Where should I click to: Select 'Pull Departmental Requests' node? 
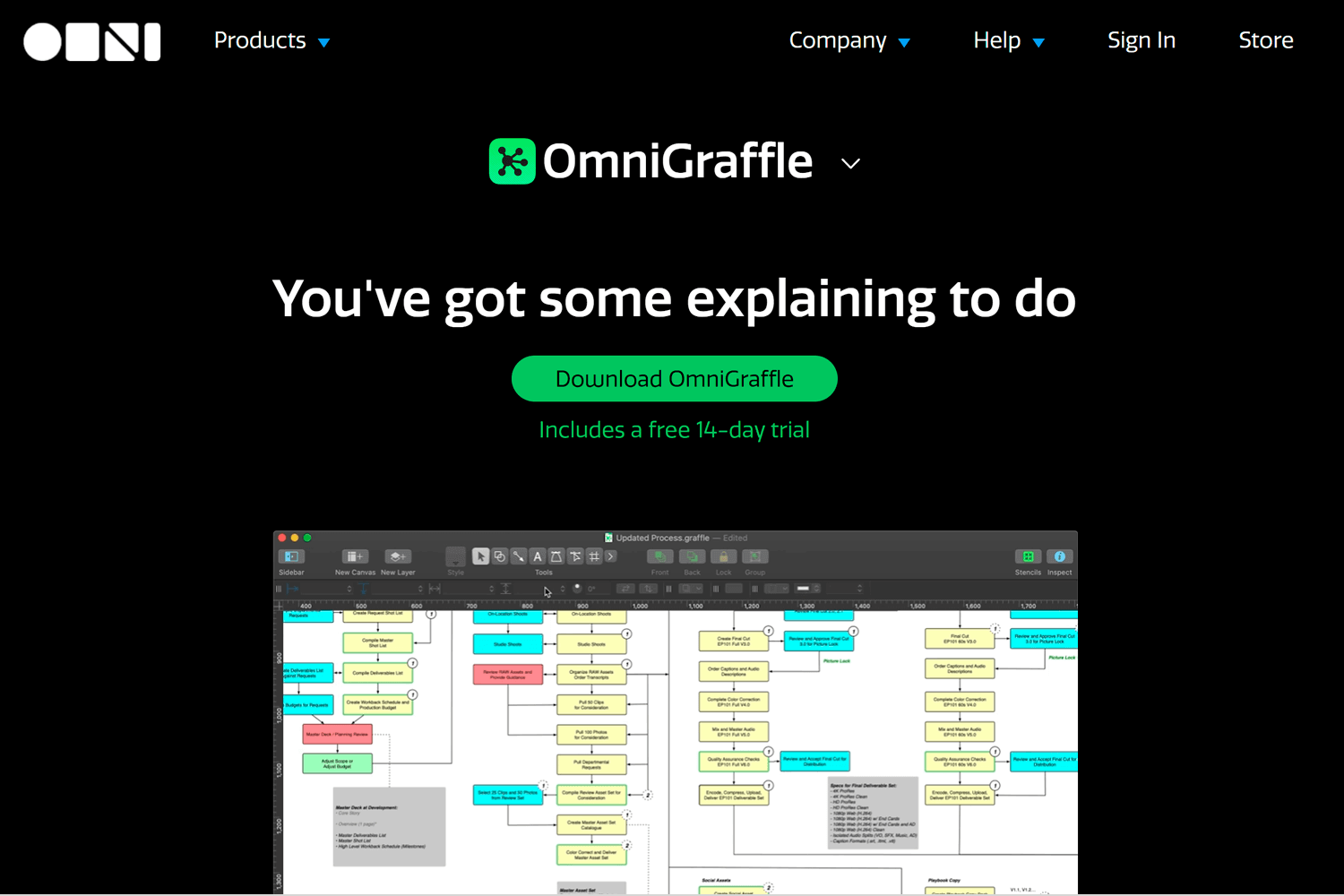pyautogui.click(x=591, y=764)
